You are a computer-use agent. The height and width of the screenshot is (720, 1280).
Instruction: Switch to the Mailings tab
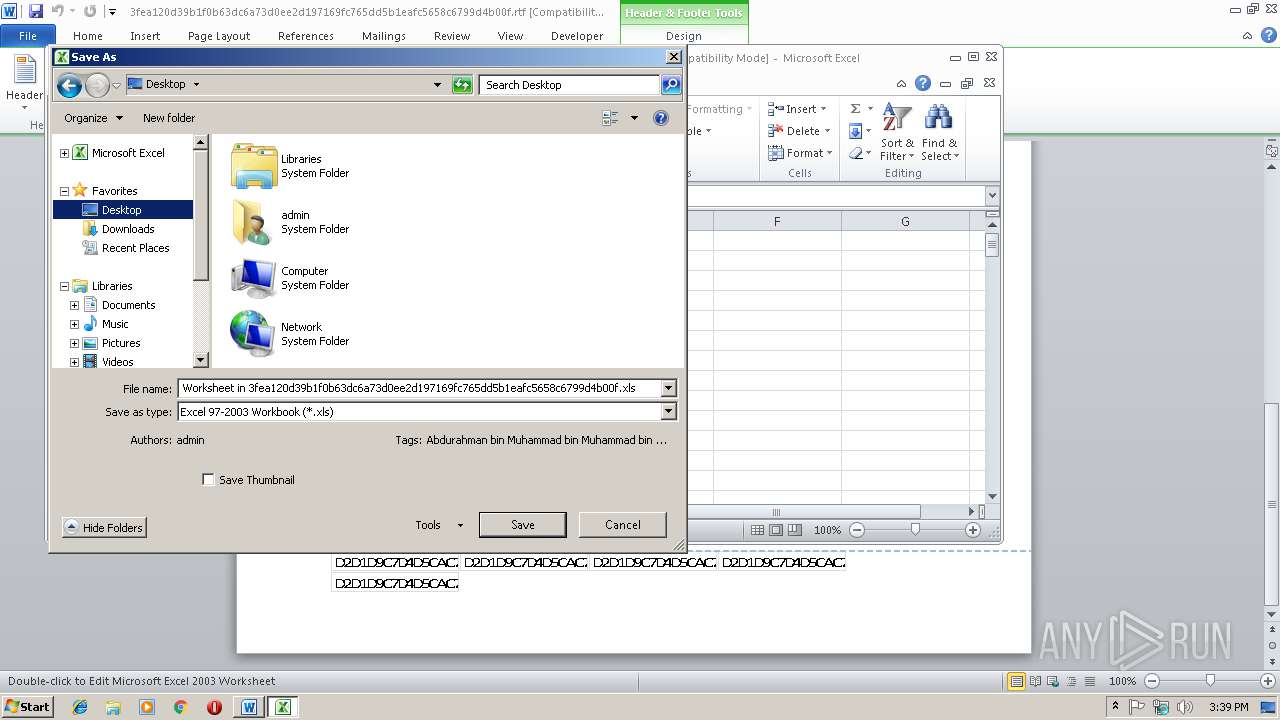[x=384, y=36]
